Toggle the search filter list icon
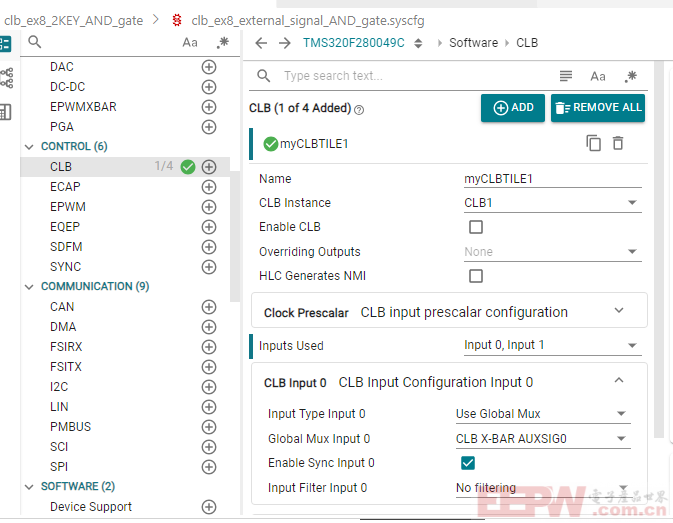Viewport: 673px width, 523px height. click(x=566, y=76)
